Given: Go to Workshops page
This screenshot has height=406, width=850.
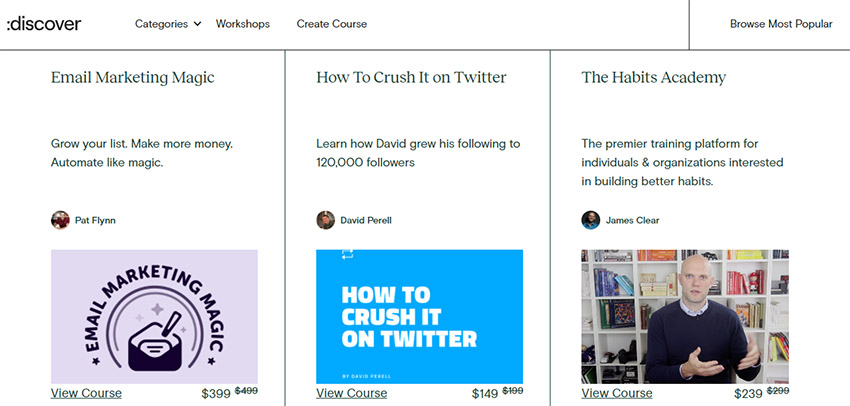Looking at the screenshot, I should [x=243, y=24].
